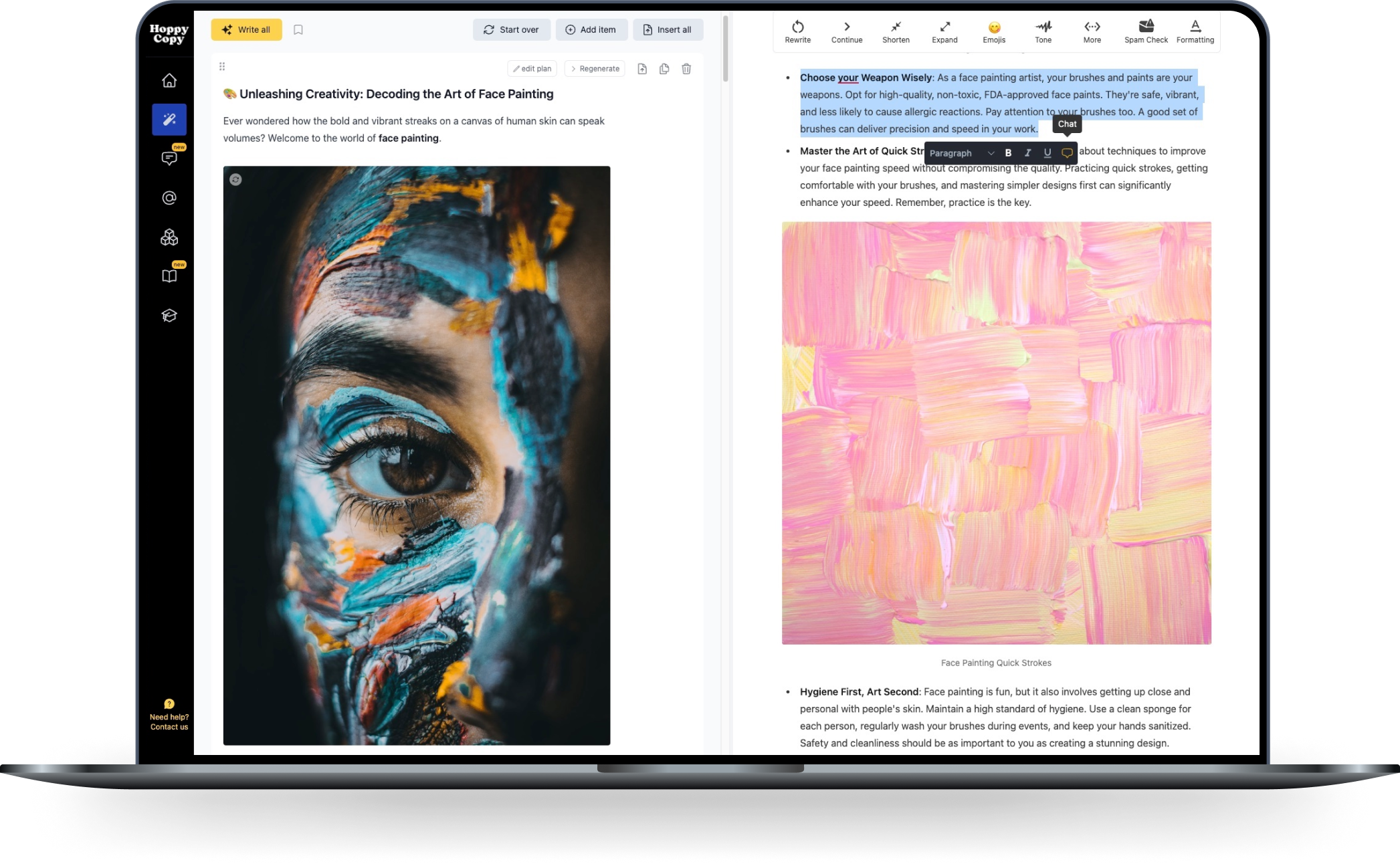
Task: Open the Formatting menu
Action: point(1195,31)
